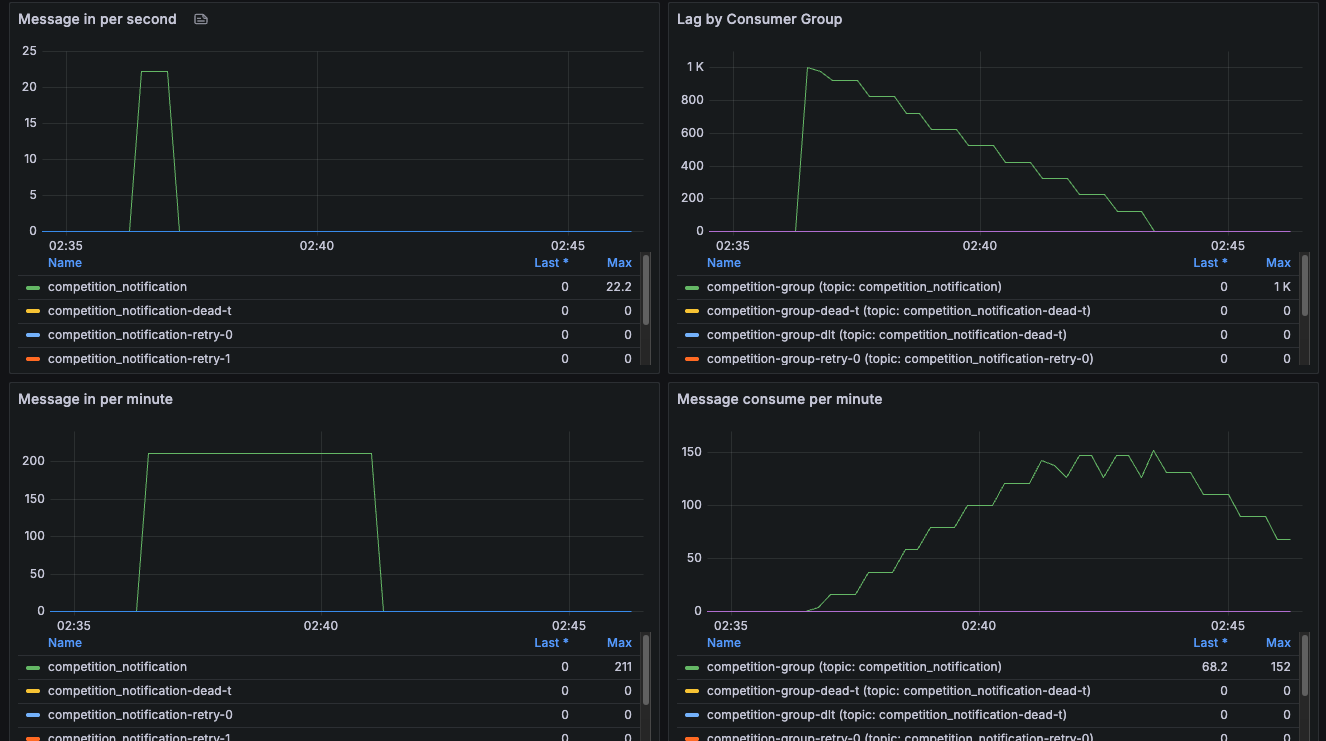Click the Message in per minute panel title
This screenshot has width=1326, height=741.
pyautogui.click(x=95, y=399)
